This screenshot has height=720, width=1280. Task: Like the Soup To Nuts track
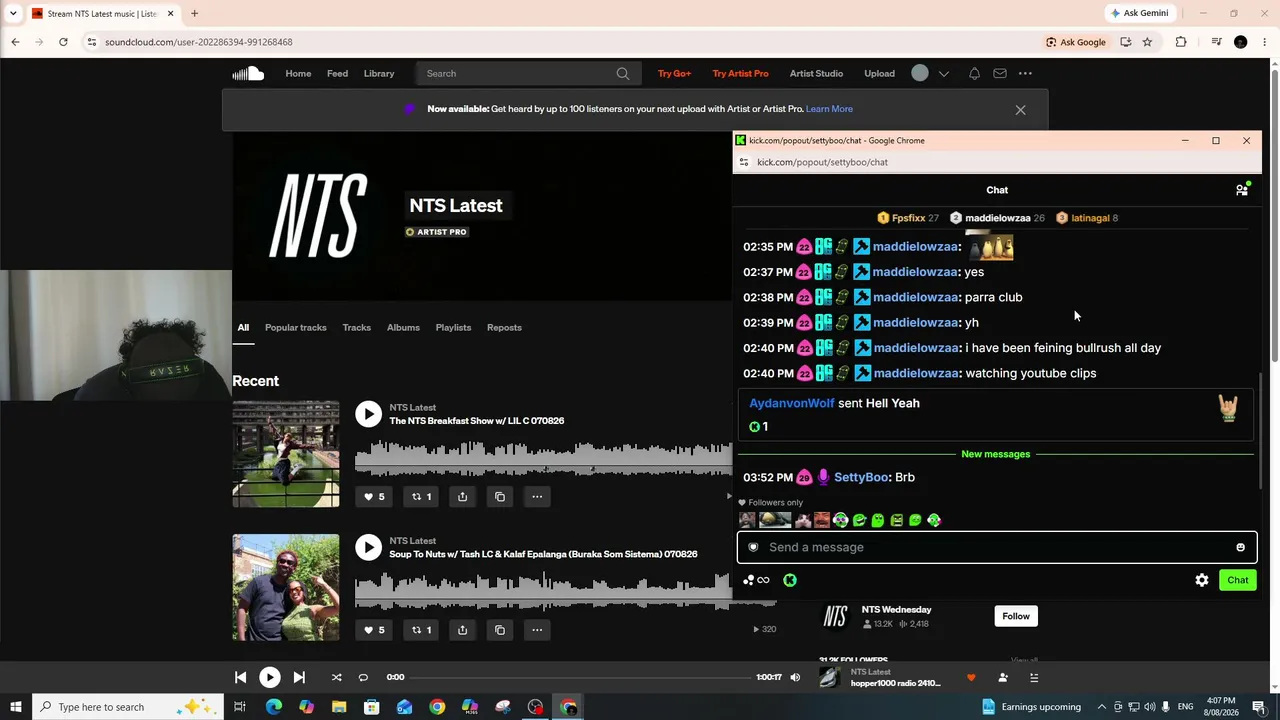374,630
